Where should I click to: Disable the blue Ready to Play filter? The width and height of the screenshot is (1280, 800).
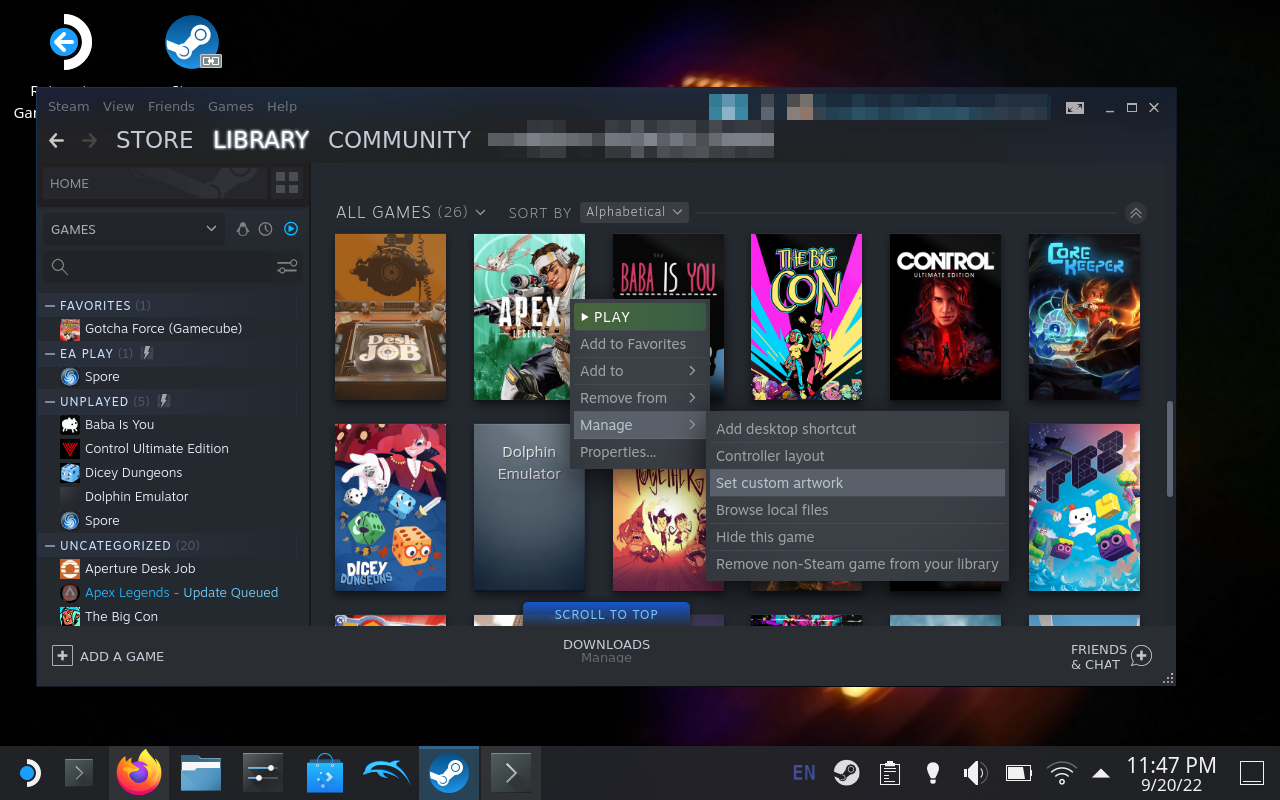[291, 228]
